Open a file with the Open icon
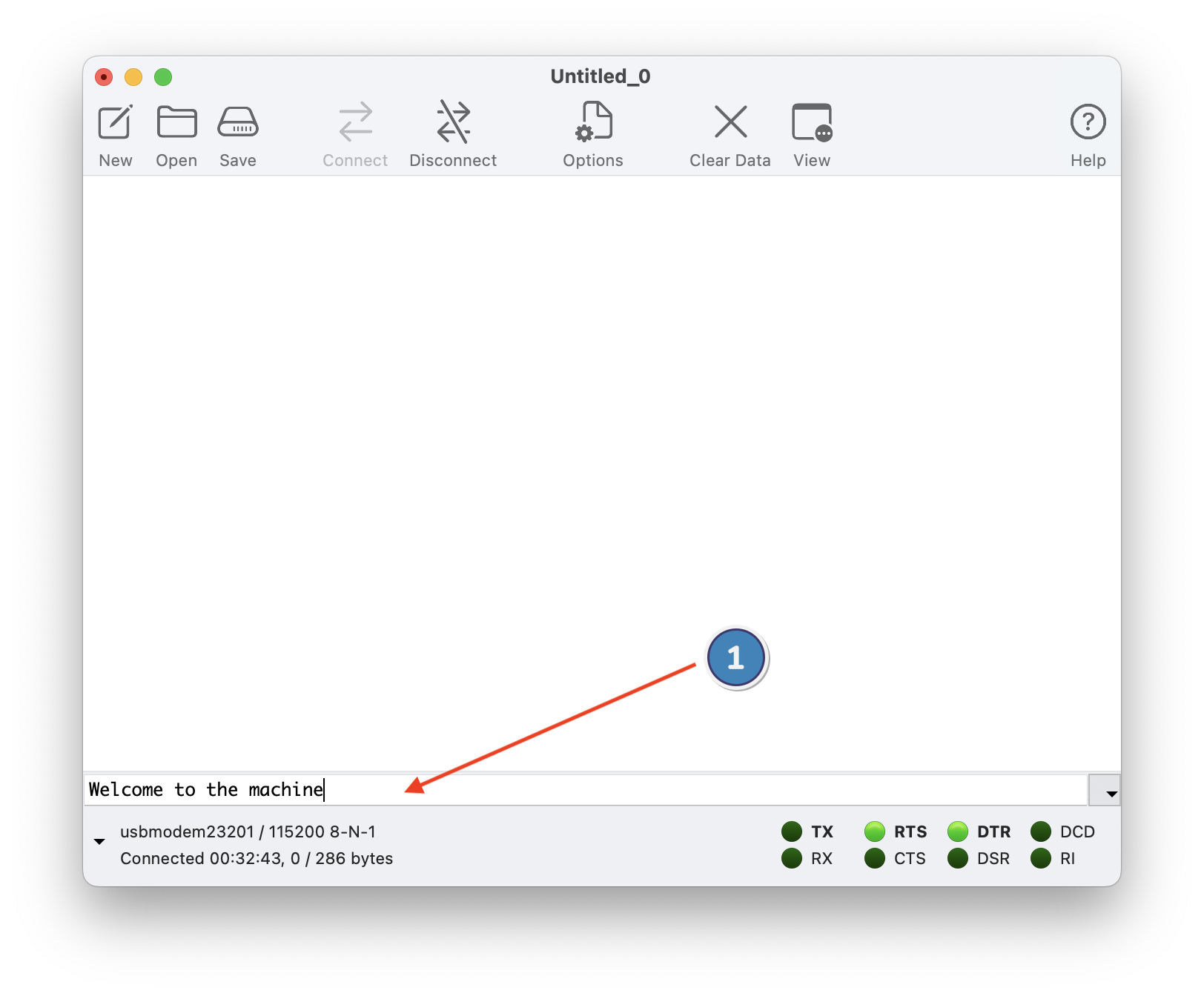This screenshot has height=996, width=1204. 176,123
